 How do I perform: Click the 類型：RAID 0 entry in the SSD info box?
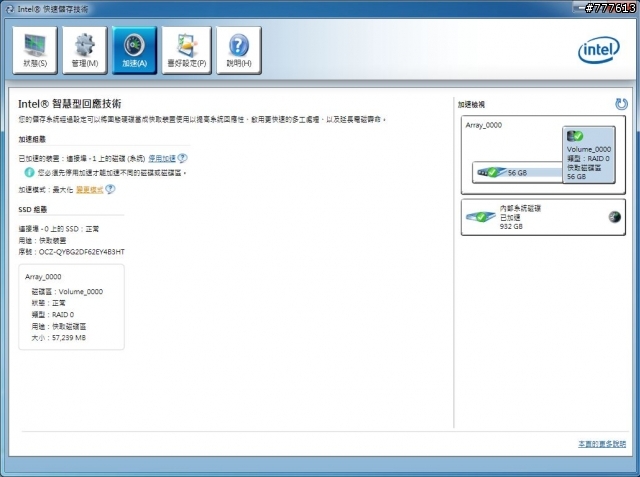53,315
